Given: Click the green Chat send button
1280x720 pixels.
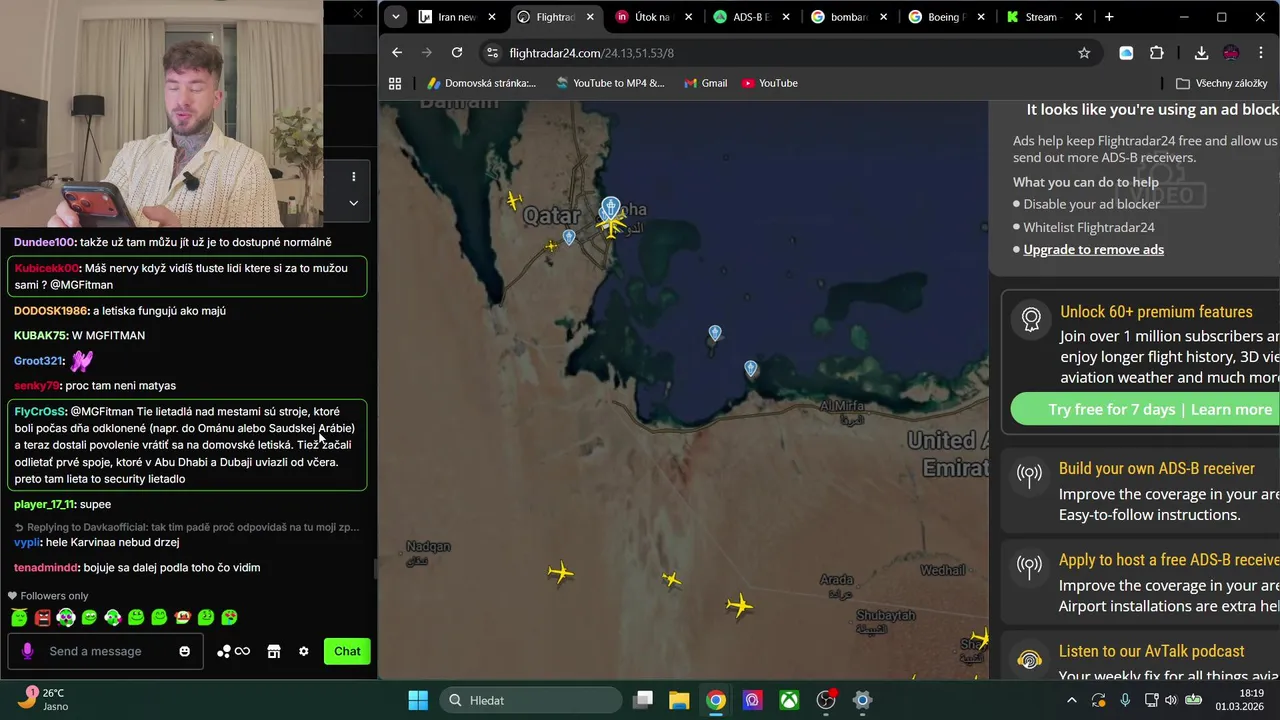Looking at the screenshot, I should point(347,651).
